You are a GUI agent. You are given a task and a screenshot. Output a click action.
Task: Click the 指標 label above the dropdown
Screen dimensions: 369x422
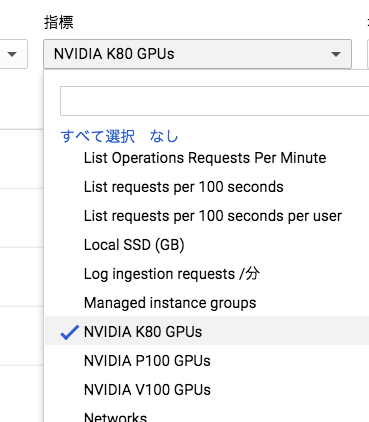click(59, 23)
